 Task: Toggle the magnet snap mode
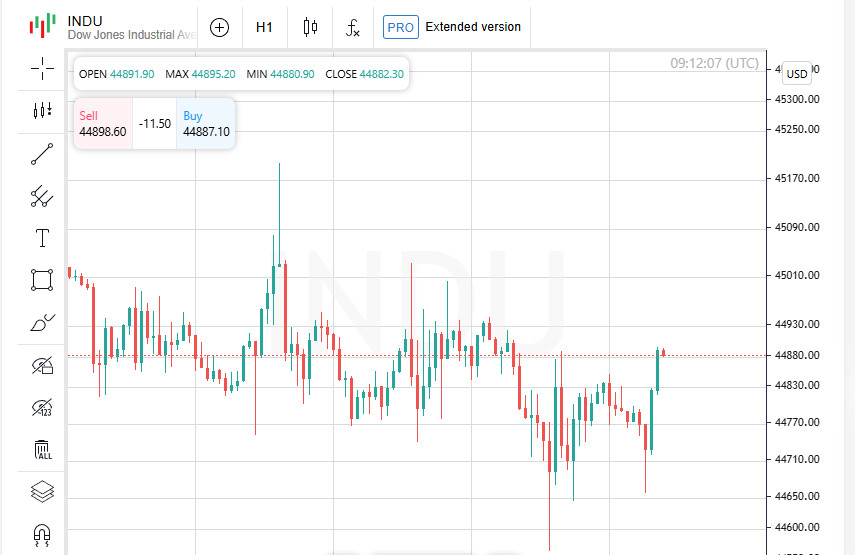(42, 534)
